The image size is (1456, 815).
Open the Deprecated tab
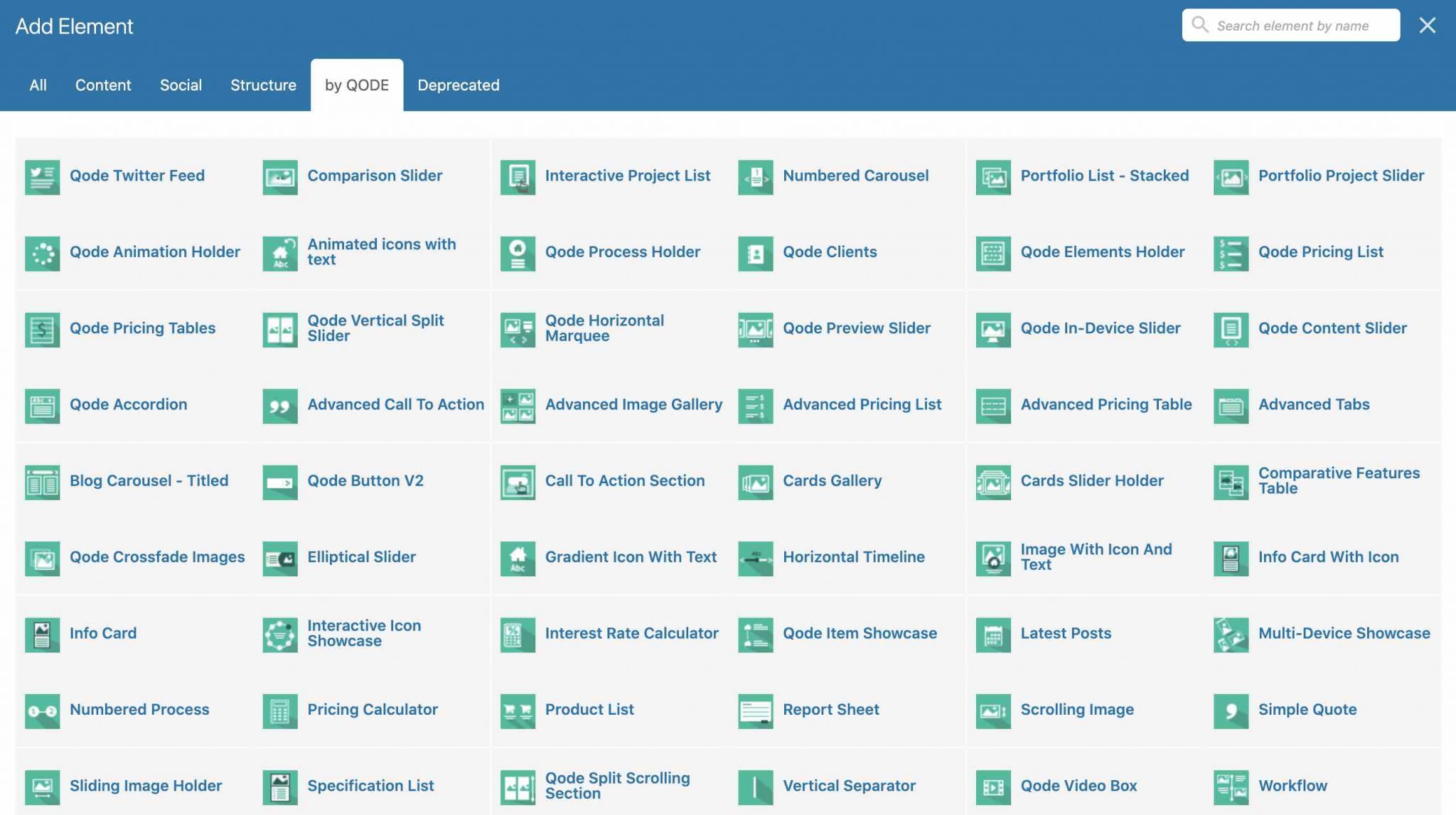(x=459, y=85)
